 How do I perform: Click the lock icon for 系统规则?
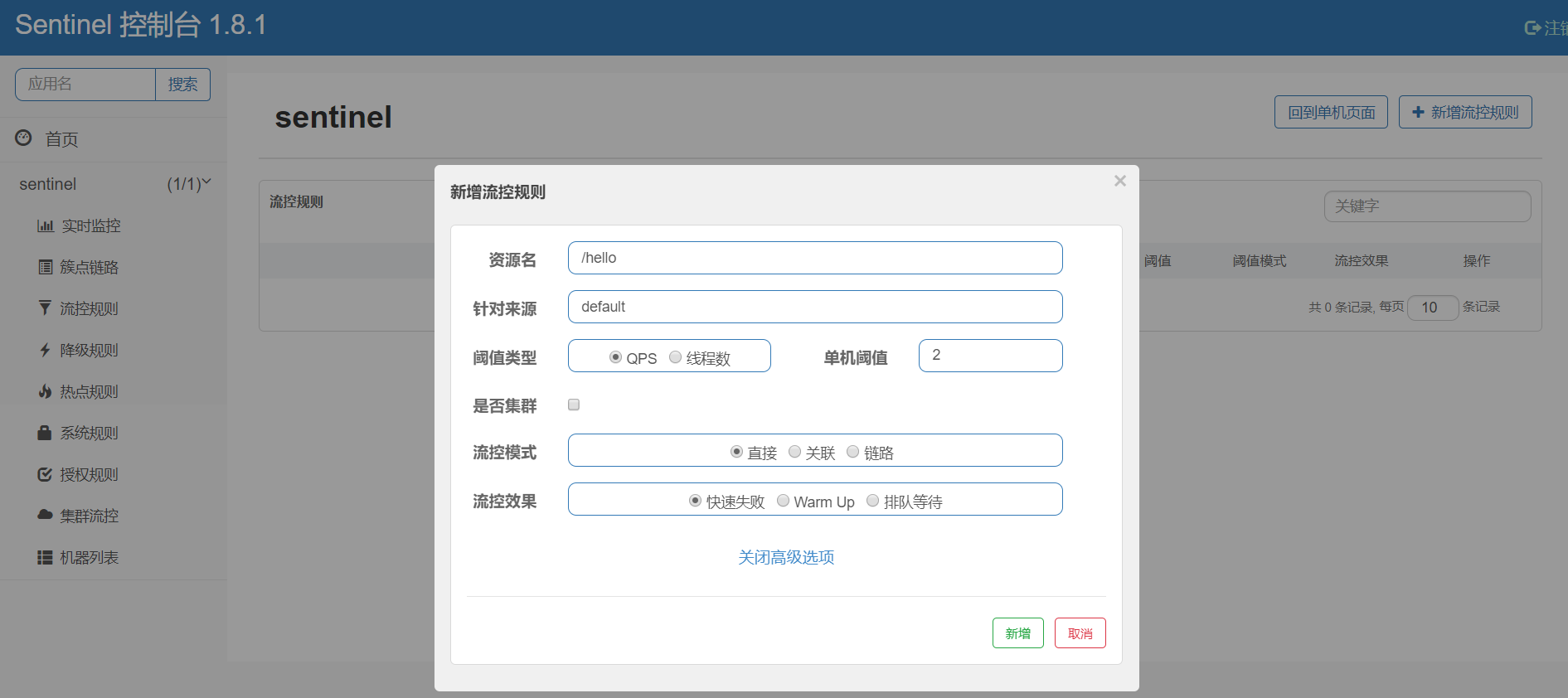pyautogui.click(x=45, y=433)
